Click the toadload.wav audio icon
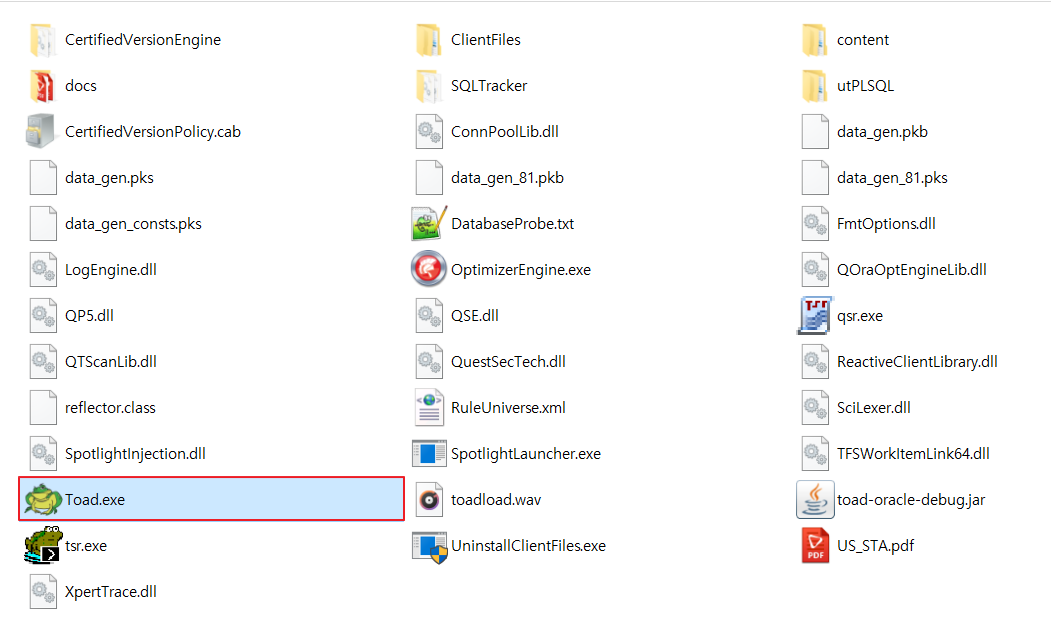The height and width of the screenshot is (627, 1051). pyautogui.click(x=429, y=500)
